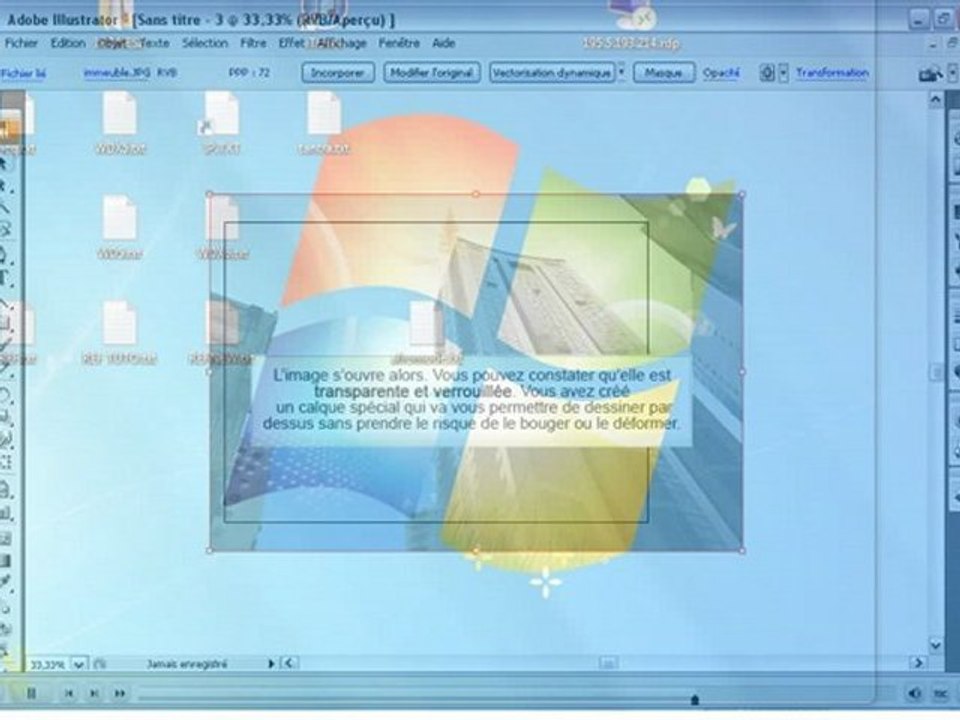The image size is (960, 720).
Task: Click the skip-to-next video button
Action: [x=94, y=693]
